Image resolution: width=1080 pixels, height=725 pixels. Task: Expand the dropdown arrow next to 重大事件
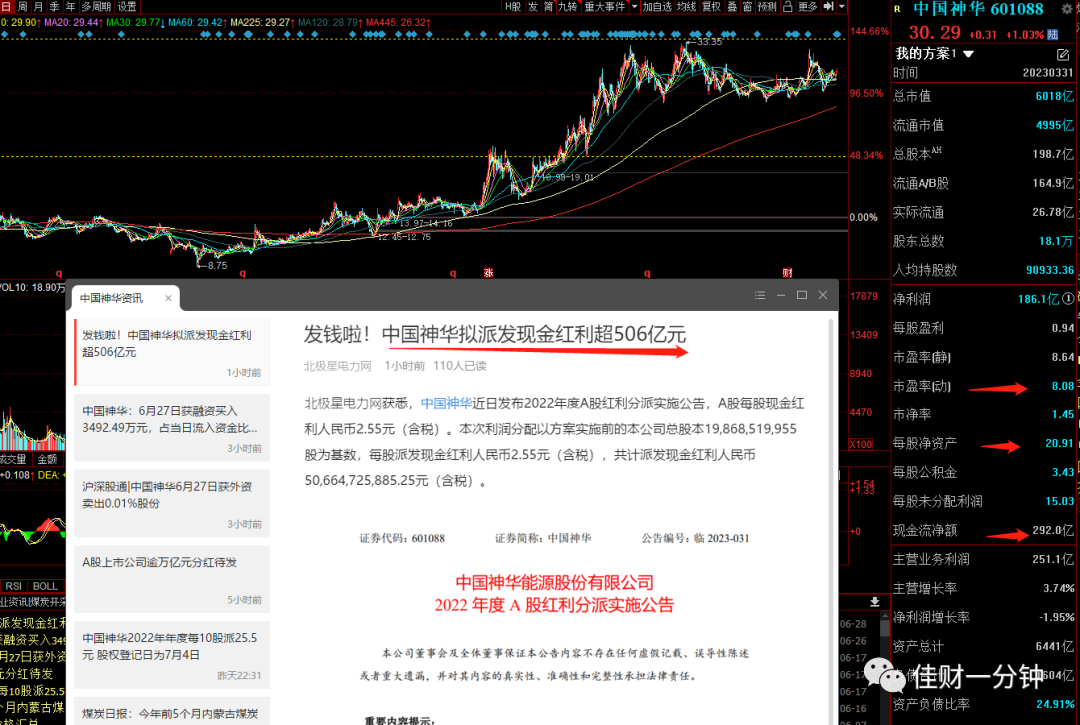point(634,6)
